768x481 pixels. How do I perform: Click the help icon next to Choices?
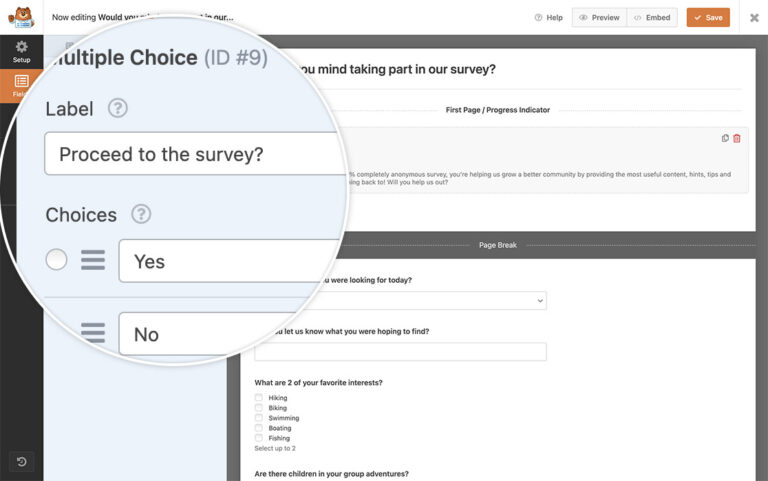tap(141, 214)
